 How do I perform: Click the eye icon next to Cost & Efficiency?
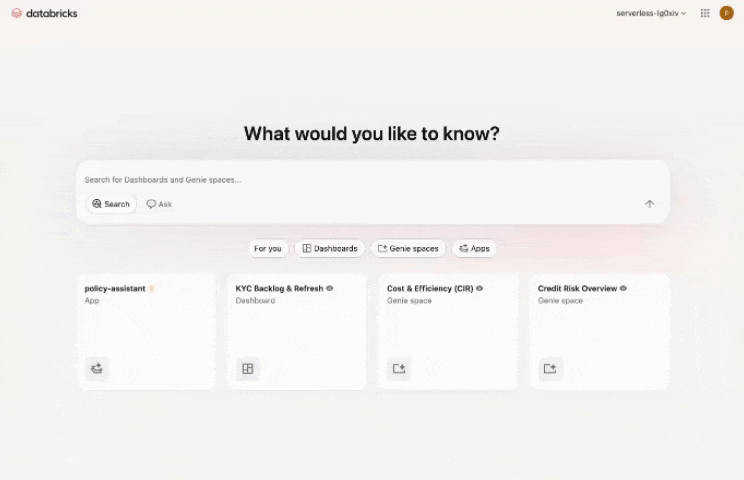[x=480, y=288]
